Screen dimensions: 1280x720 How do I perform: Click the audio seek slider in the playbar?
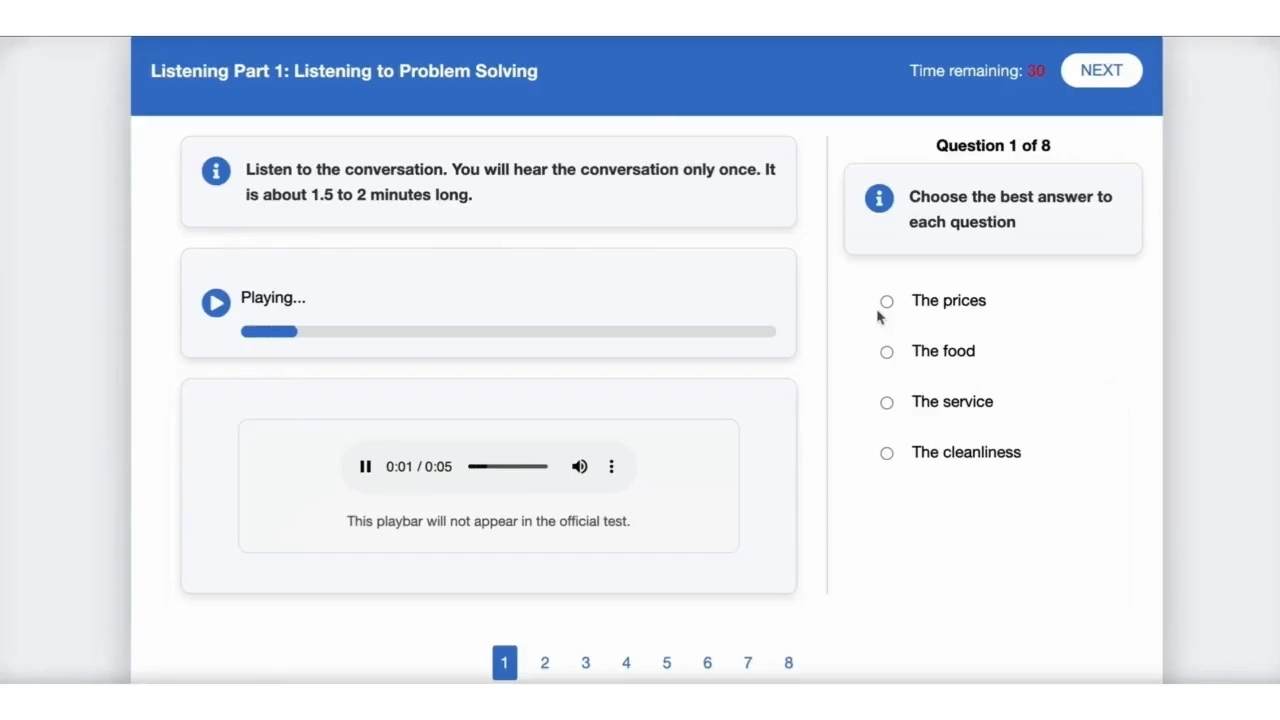pos(507,466)
